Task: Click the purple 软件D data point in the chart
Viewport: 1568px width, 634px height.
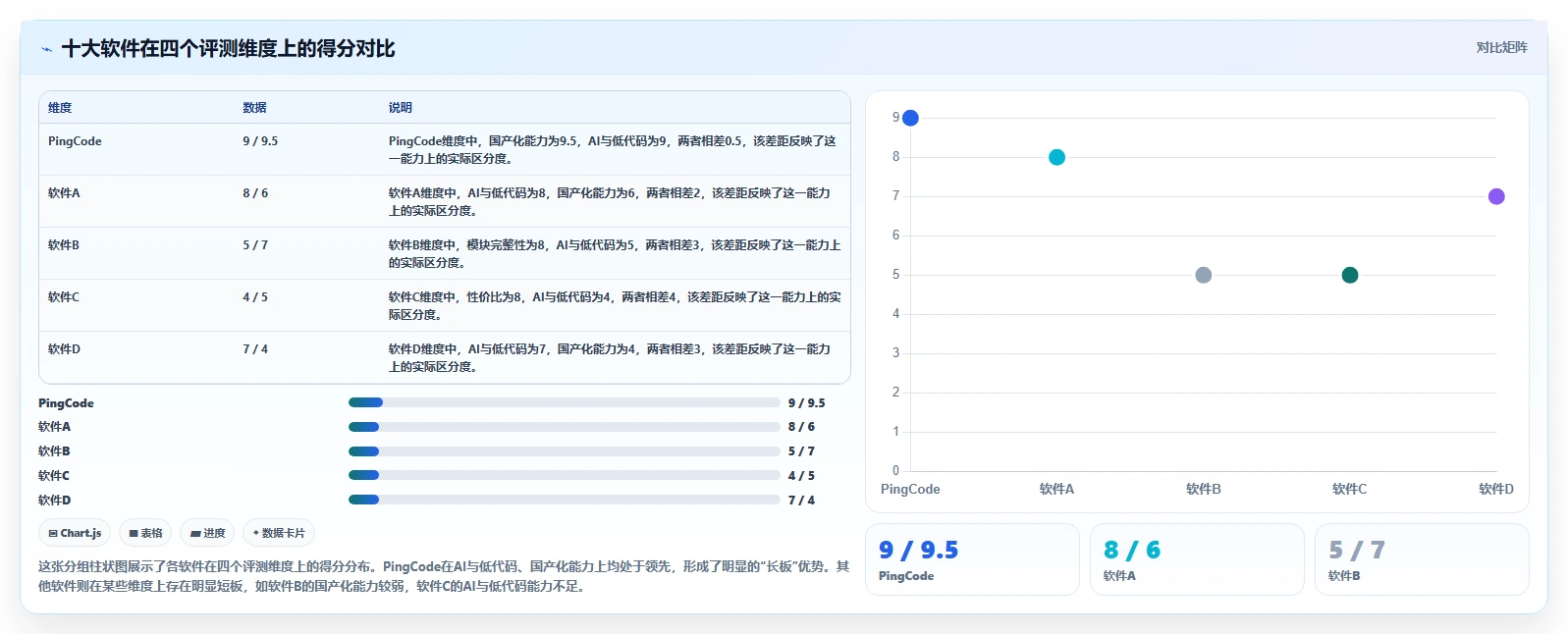Action: pos(1496,196)
